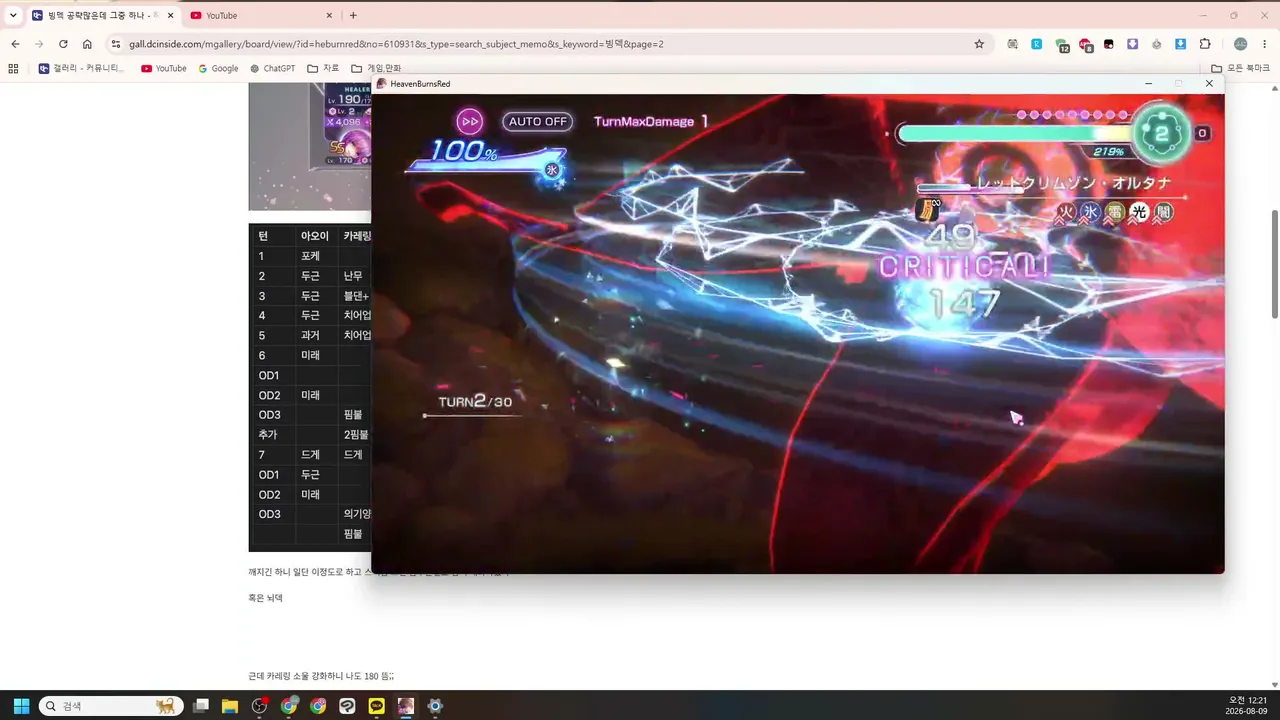Open the ChatGPT bookmark
This screenshot has height=720, width=1280.
pos(272,68)
